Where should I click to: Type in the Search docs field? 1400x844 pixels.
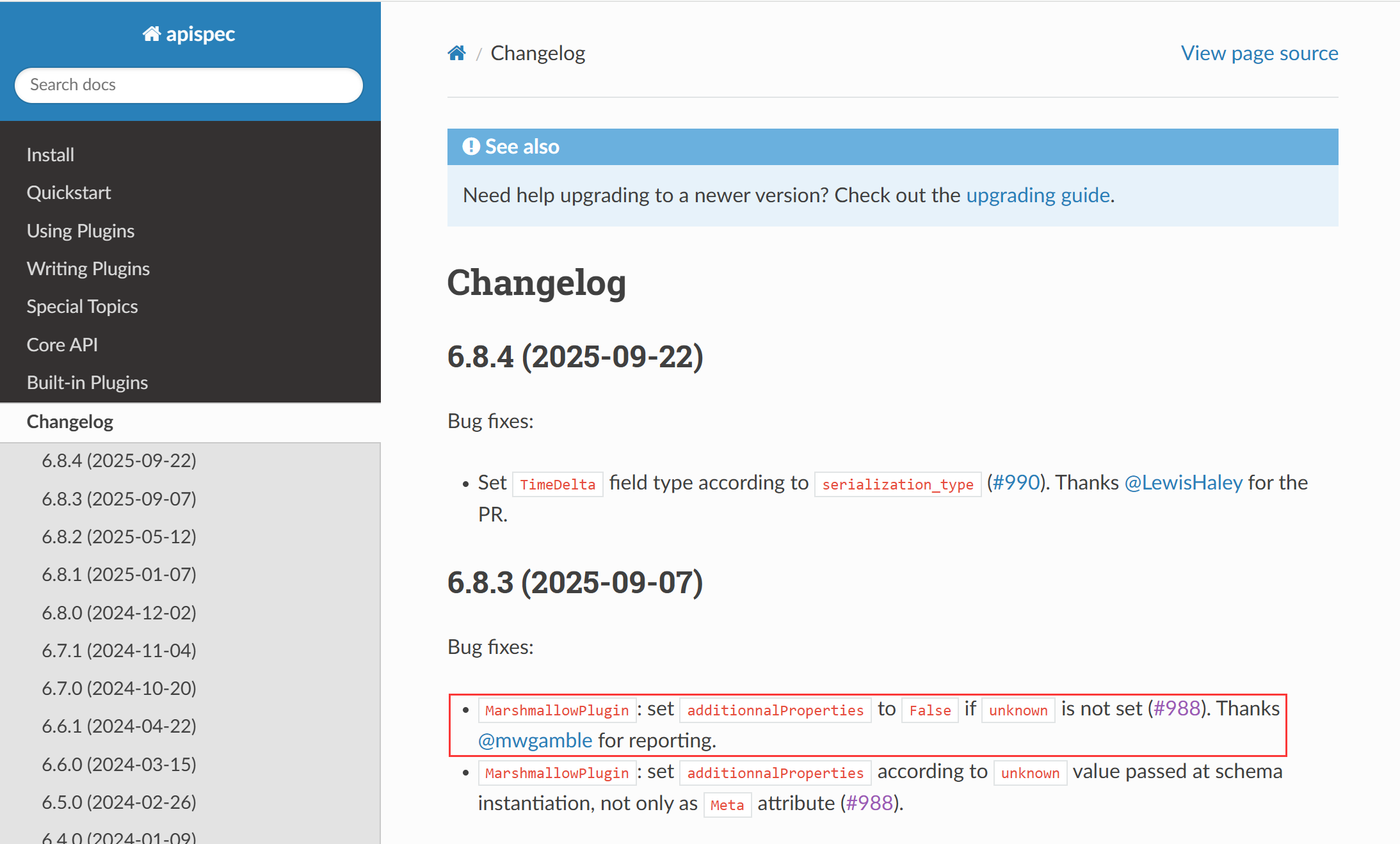point(189,85)
